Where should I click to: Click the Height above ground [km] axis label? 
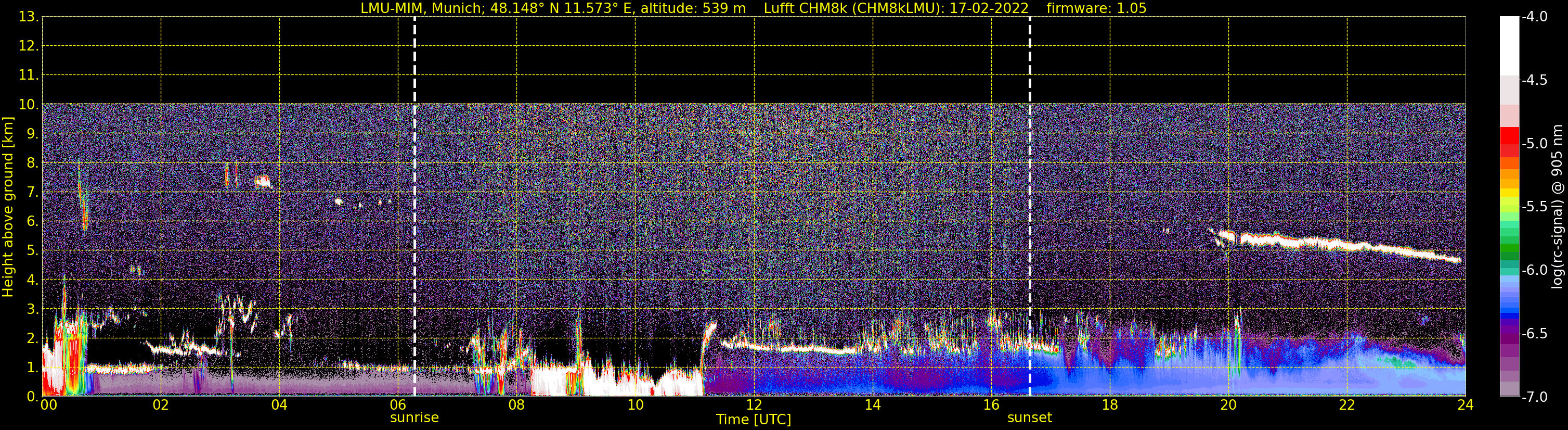pyautogui.click(x=7, y=207)
